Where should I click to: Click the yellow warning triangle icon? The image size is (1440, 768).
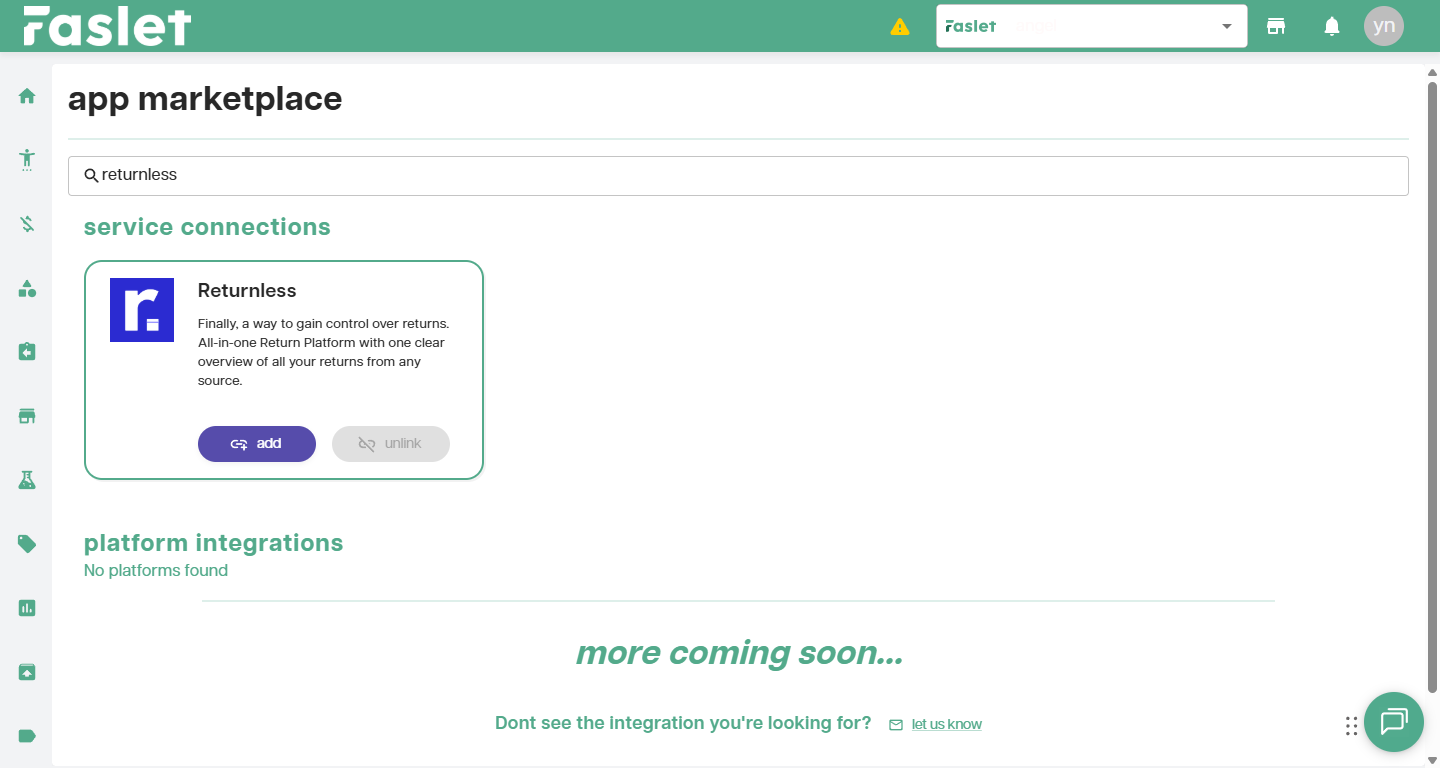click(x=900, y=27)
